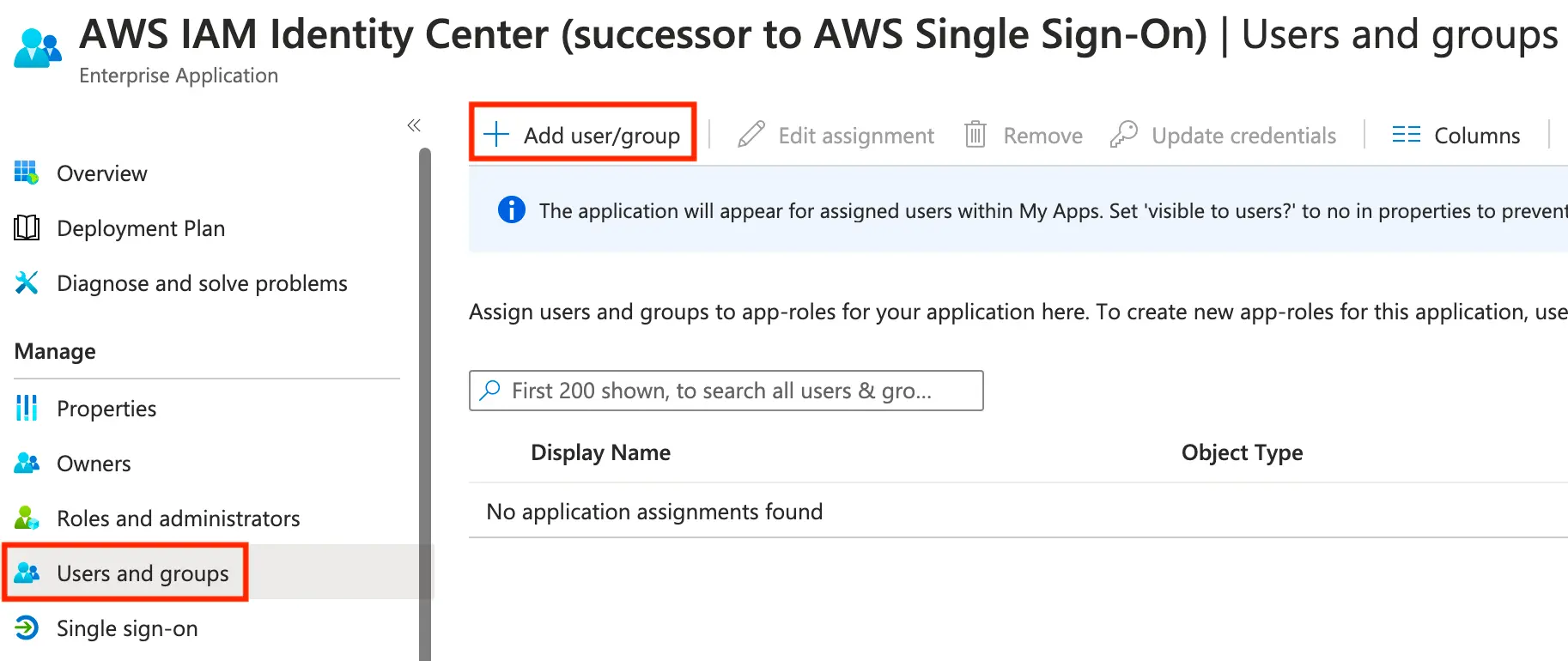The image size is (1568, 661).
Task: Click the Properties bars icon
Action: 27,408
